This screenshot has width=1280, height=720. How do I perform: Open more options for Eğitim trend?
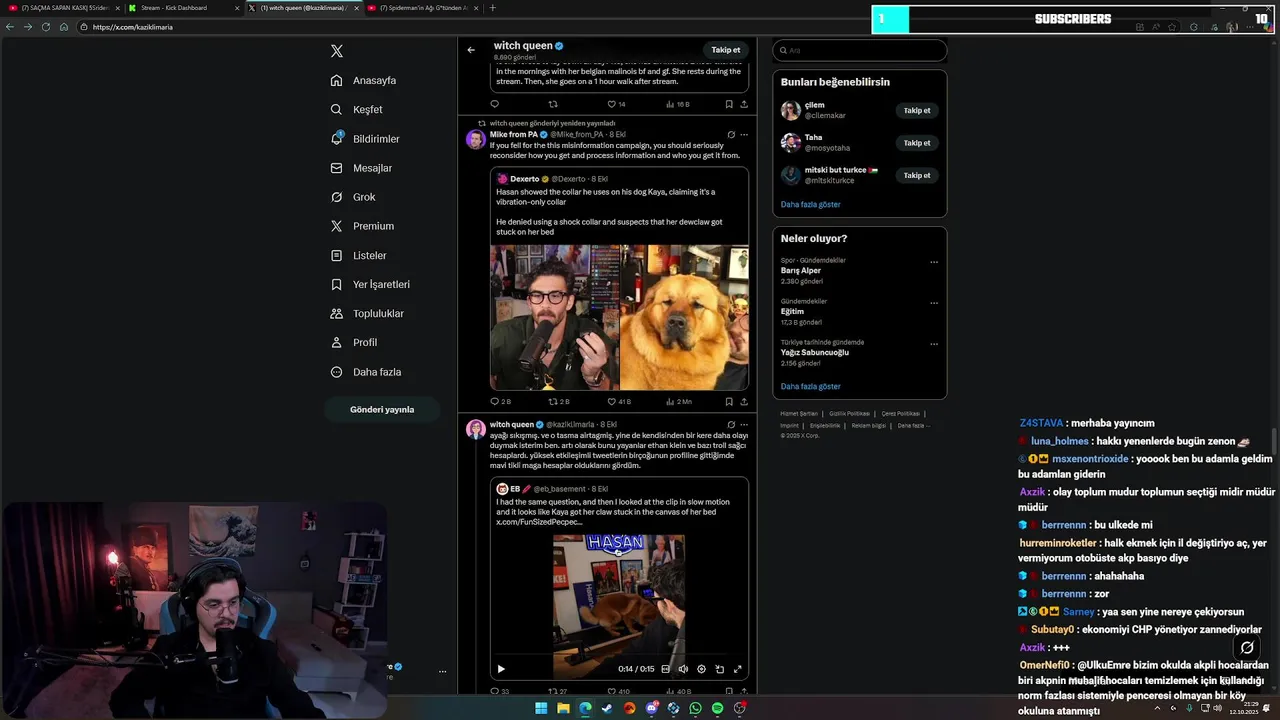tap(934, 303)
